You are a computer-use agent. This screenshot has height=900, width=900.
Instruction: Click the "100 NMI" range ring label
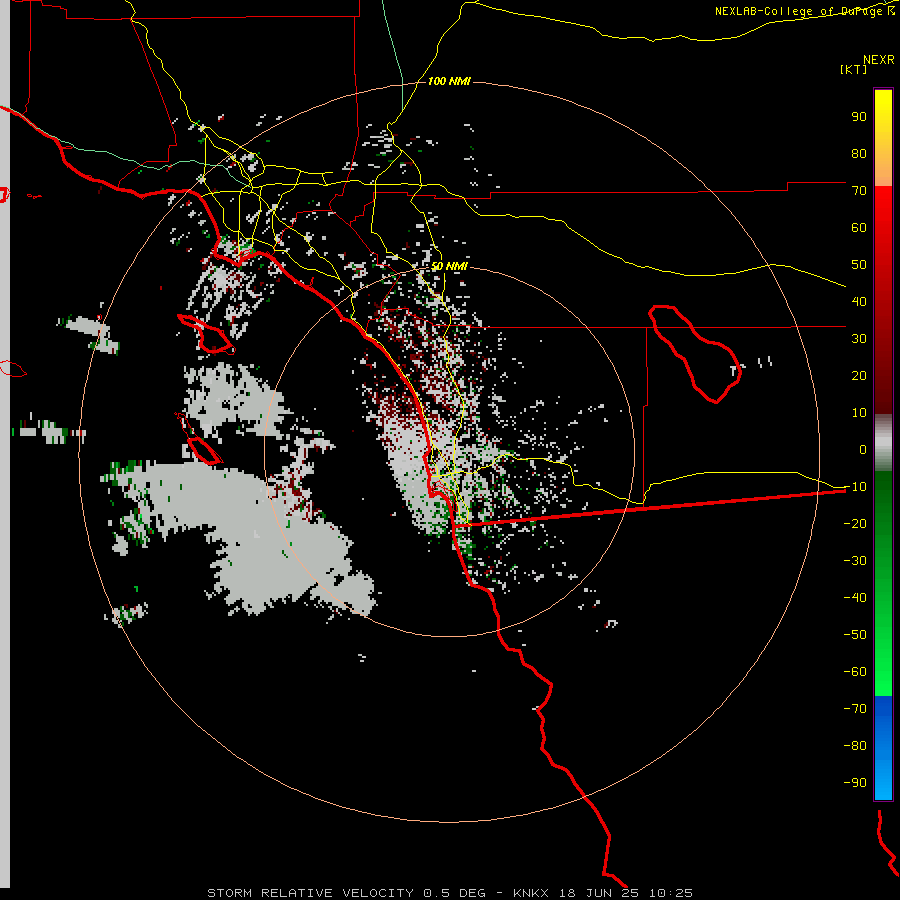(449, 81)
